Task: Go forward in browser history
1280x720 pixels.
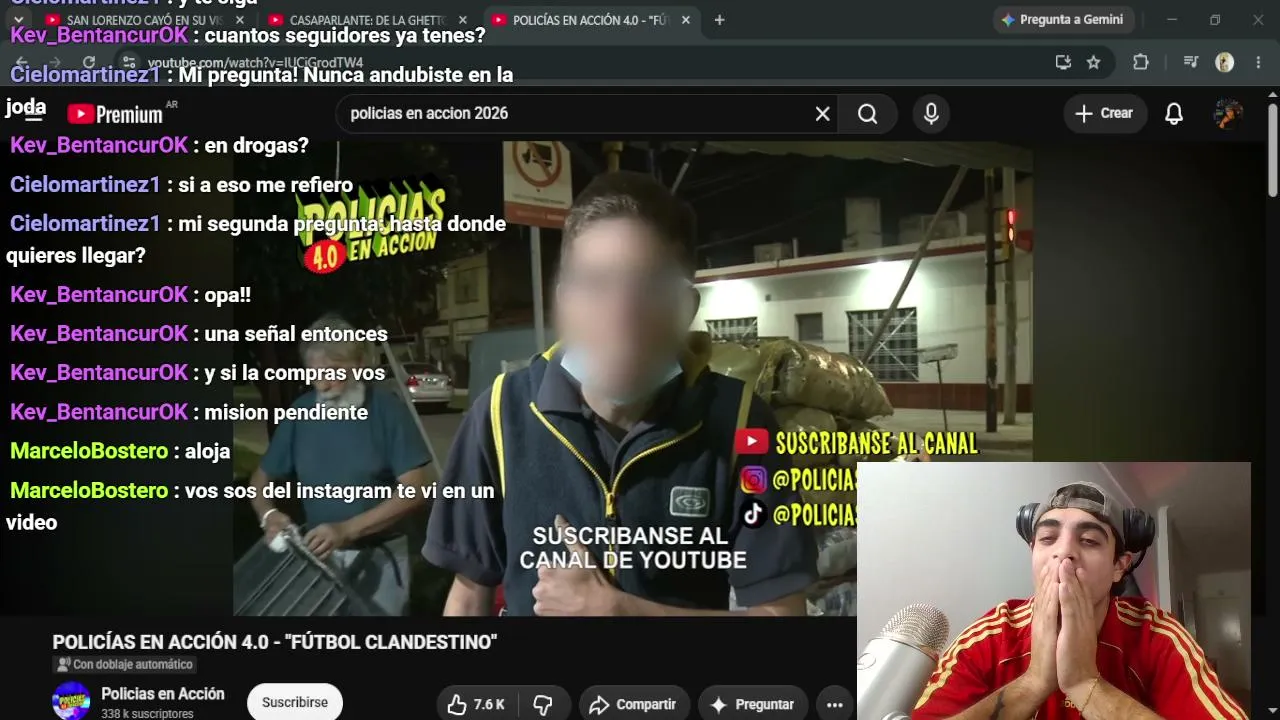Action: coord(55,62)
